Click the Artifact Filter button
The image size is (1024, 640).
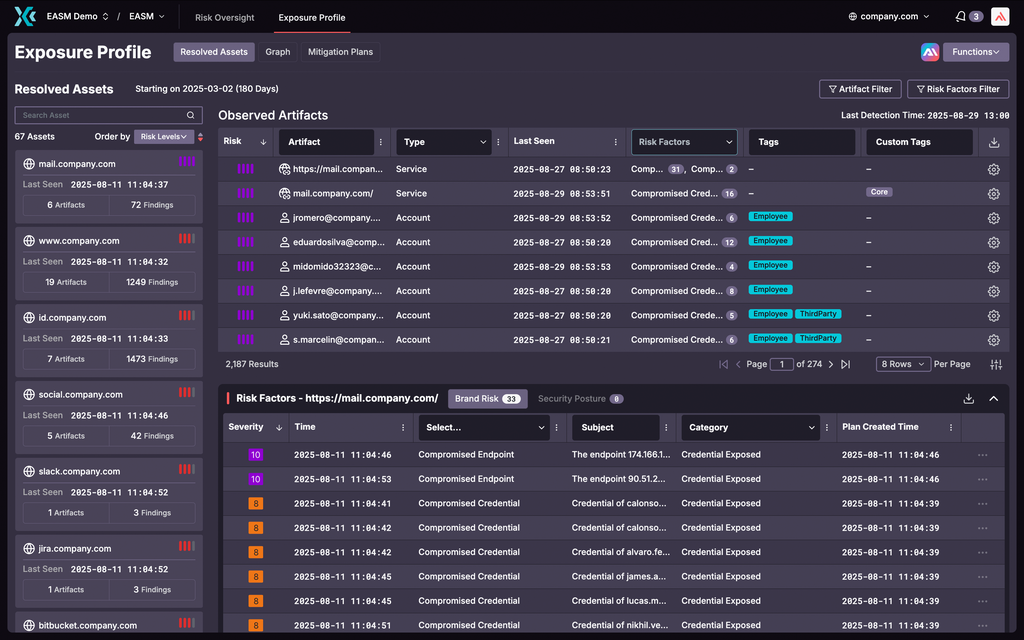coord(859,89)
